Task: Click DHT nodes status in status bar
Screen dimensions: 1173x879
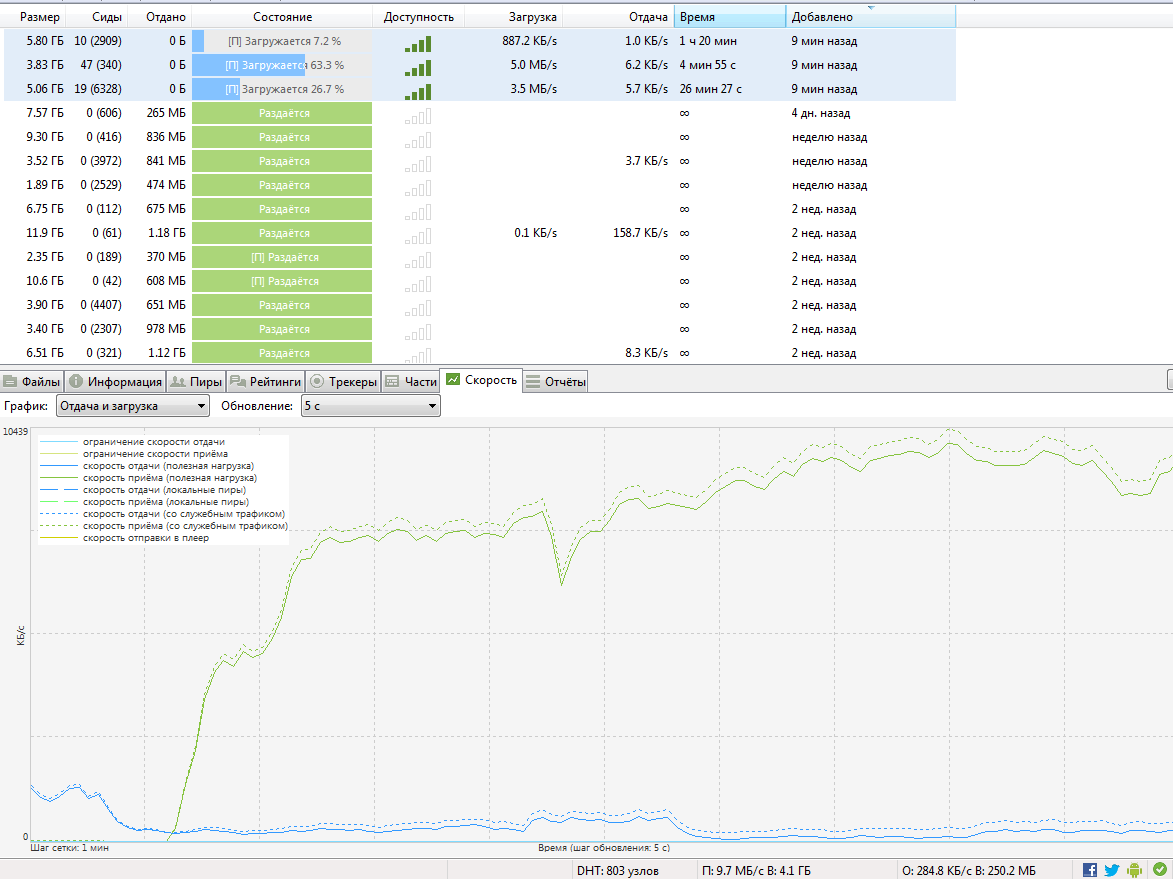Action: [x=617, y=871]
